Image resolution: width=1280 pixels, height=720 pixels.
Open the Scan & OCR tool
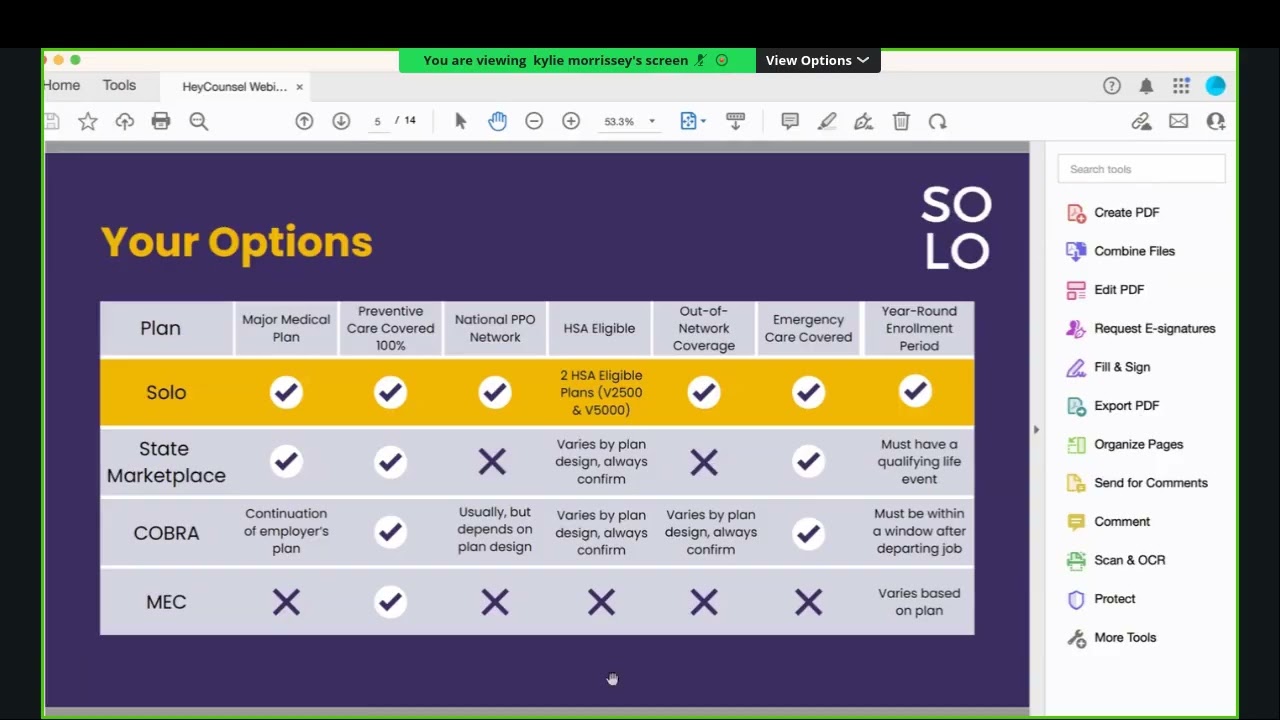(x=1115, y=560)
